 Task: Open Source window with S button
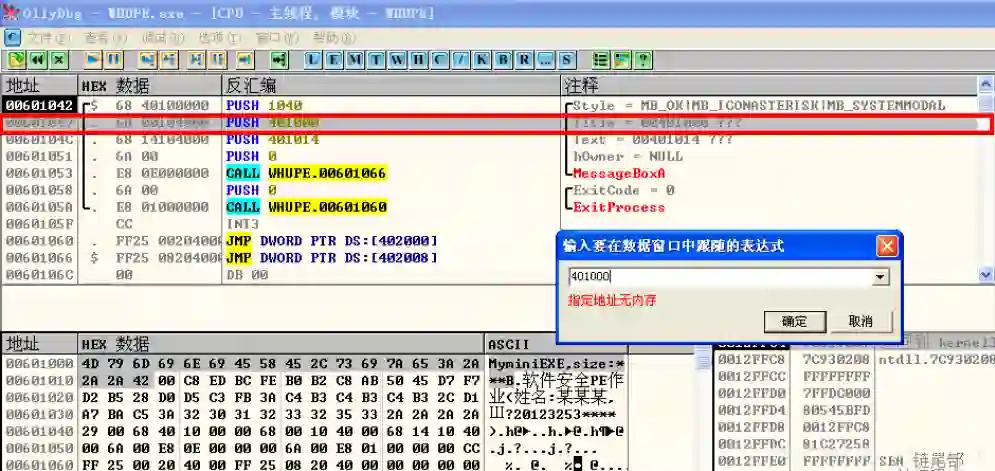pyautogui.click(x=567, y=60)
